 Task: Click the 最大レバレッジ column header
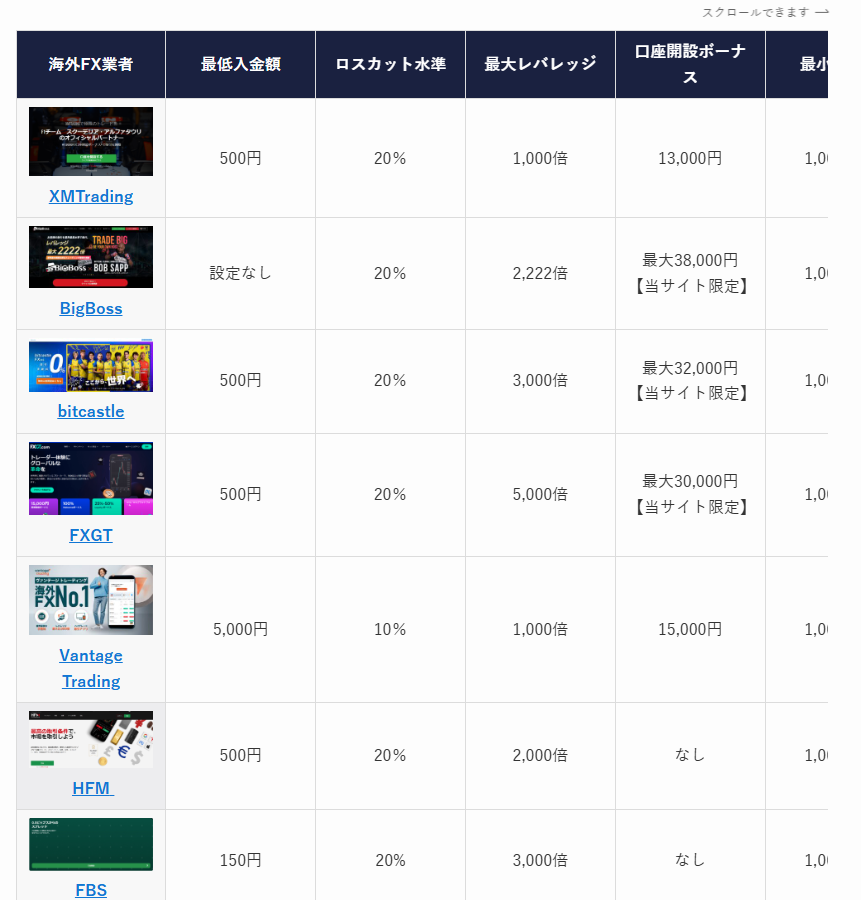(x=540, y=65)
